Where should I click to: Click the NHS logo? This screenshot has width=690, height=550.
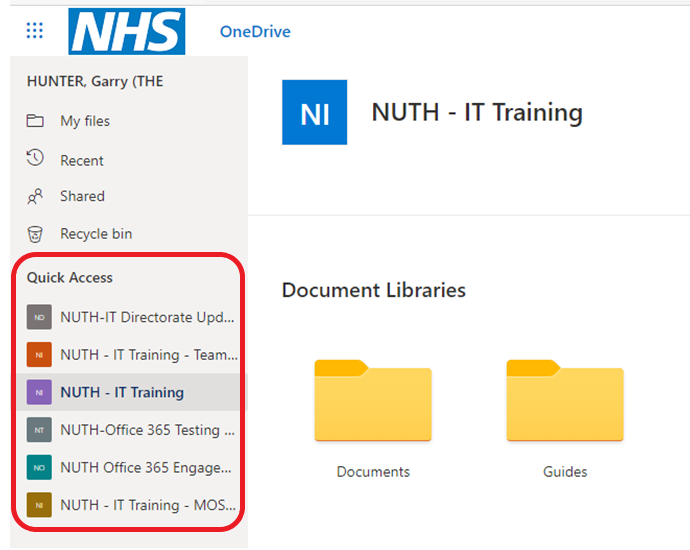127,31
